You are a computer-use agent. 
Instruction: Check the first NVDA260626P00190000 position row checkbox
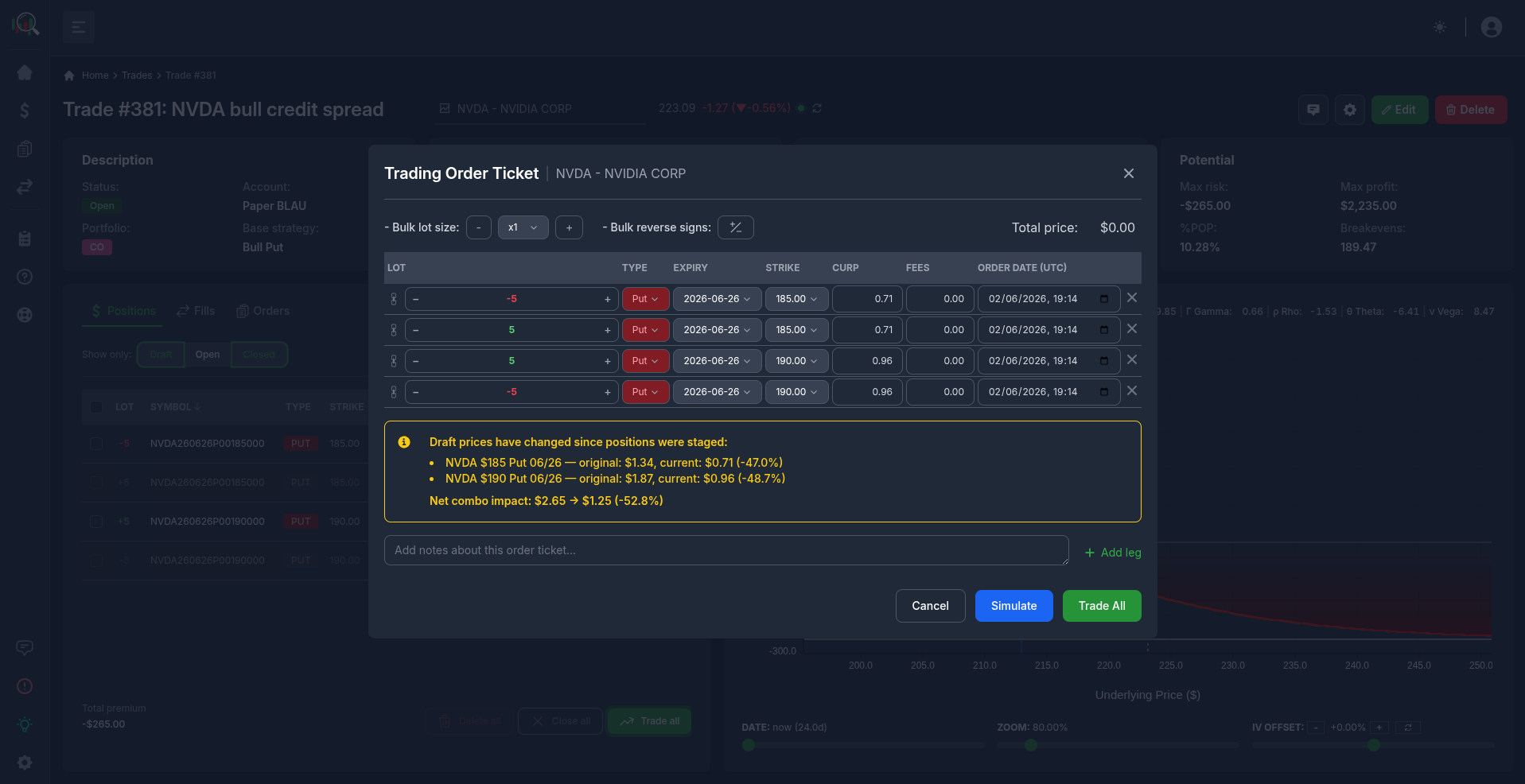click(96, 522)
